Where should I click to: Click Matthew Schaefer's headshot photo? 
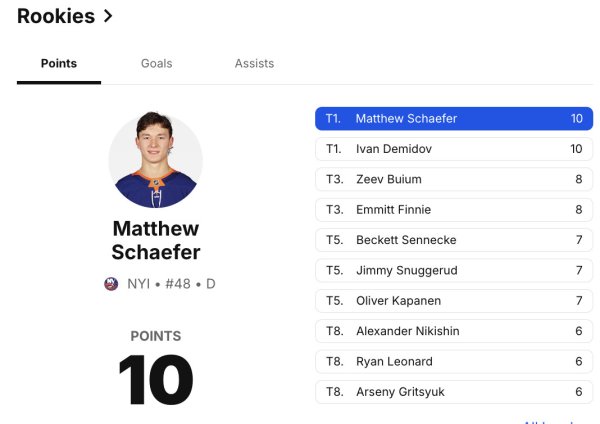155,160
